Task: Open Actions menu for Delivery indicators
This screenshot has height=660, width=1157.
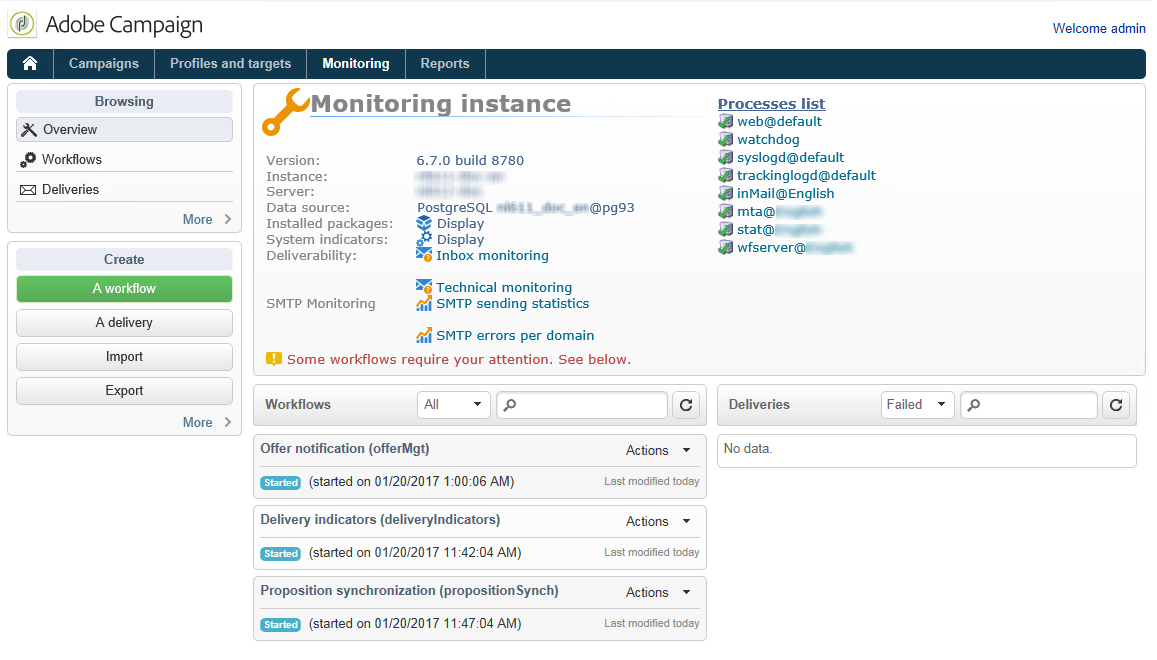Action: pyautogui.click(x=657, y=521)
